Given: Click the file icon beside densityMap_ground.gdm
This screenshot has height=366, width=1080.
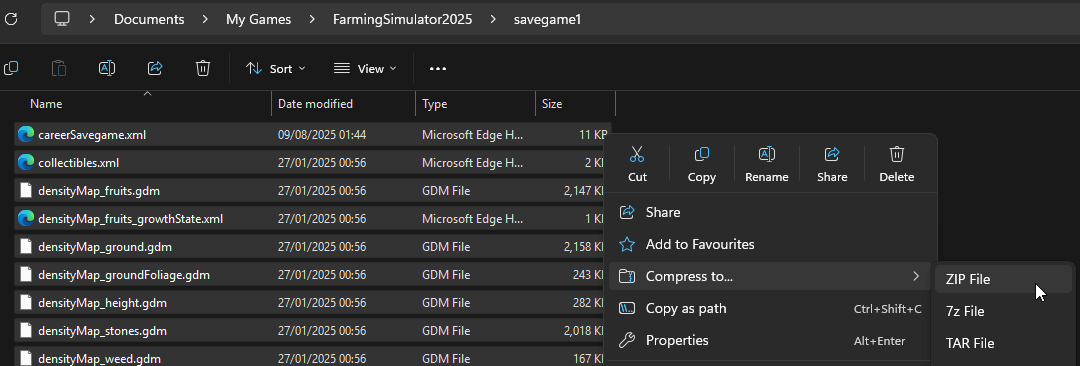Looking at the screenshot, I should click(x=26, y=247).
